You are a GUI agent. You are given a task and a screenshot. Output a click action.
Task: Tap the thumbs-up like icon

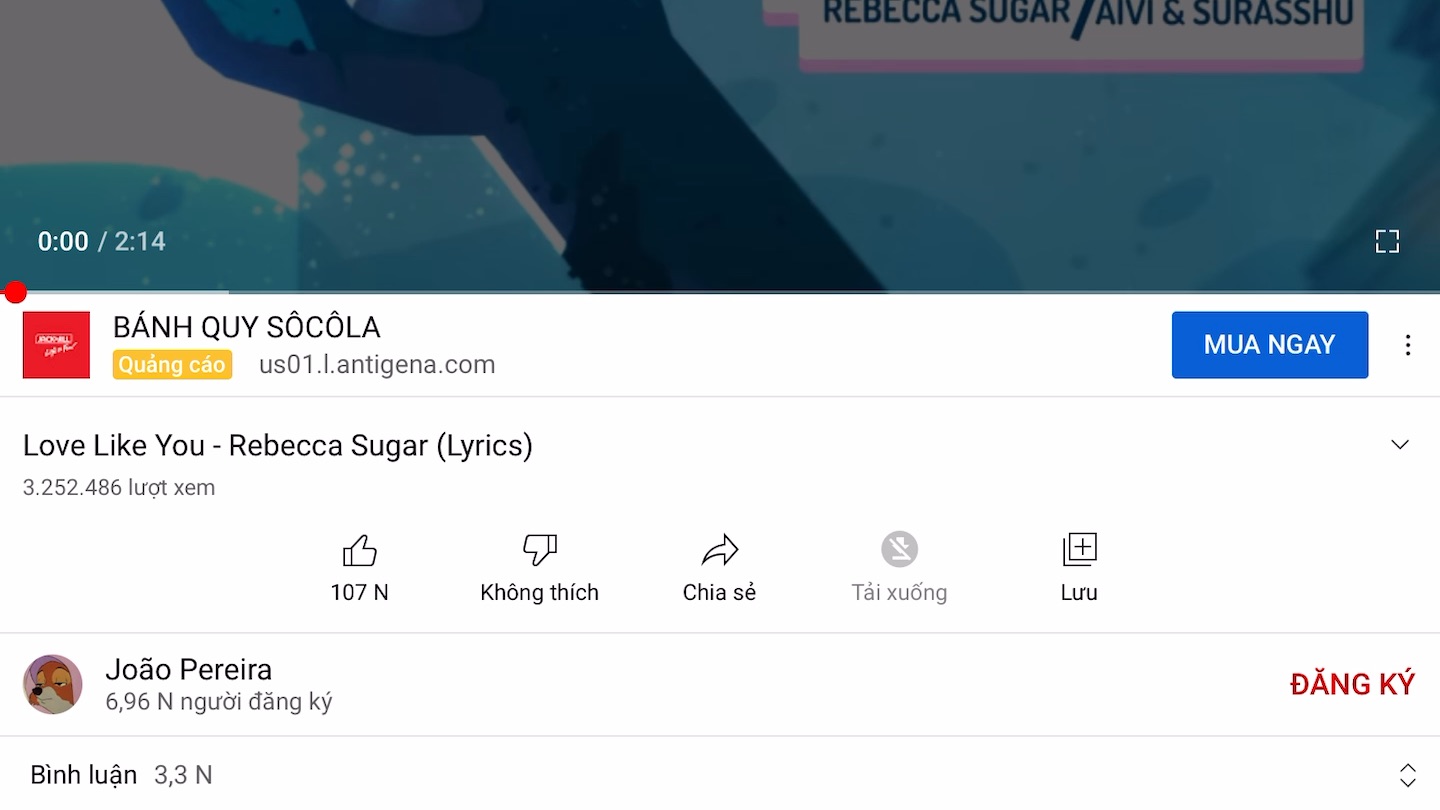pos(359,550)
